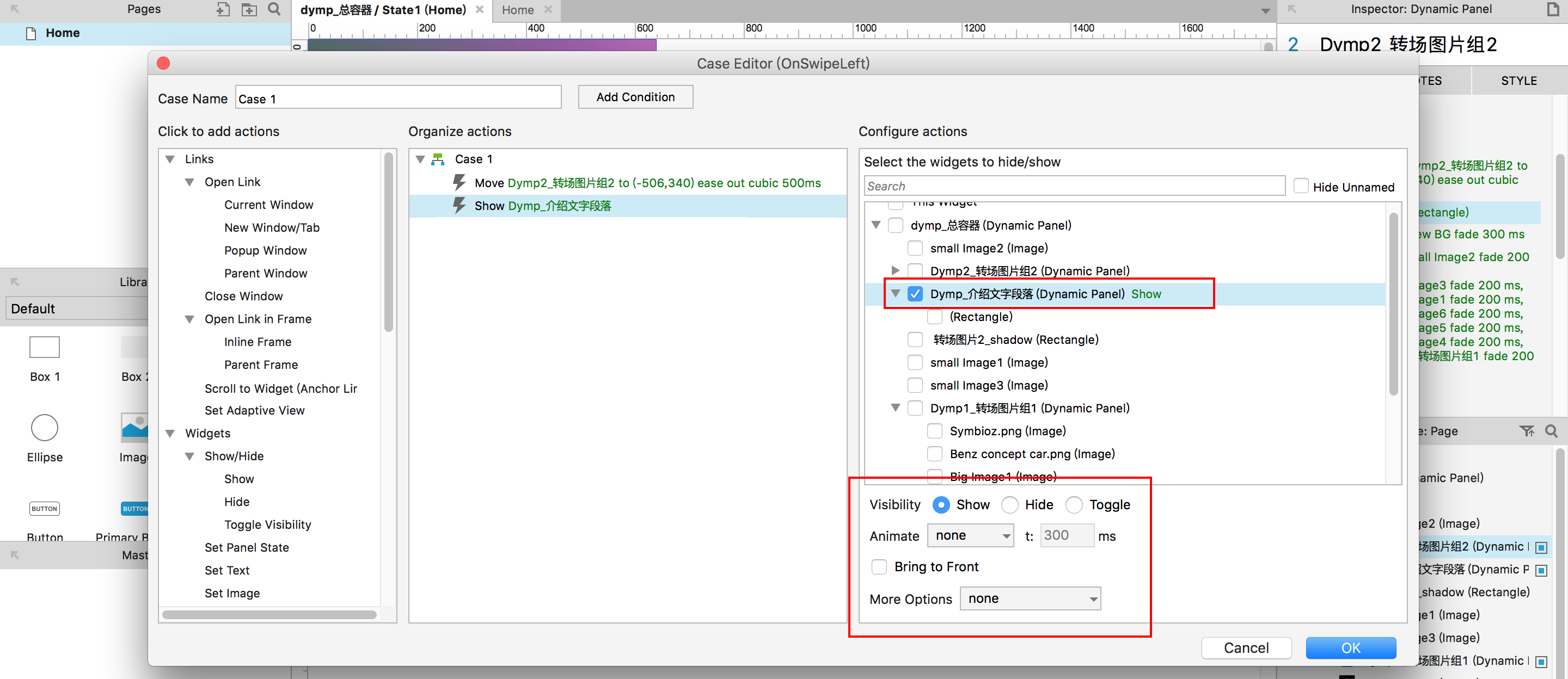This screenshot has width=1568, height=679.
Task: Open the Animate dropdown
Action: click(x=970, y=535)
